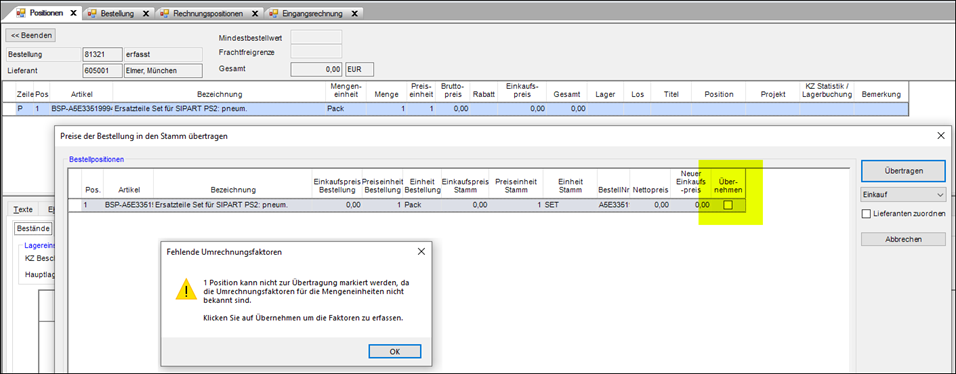956x374 pixels.
Task: Click the Bruttopreis column header
Action: pos(452,90)
